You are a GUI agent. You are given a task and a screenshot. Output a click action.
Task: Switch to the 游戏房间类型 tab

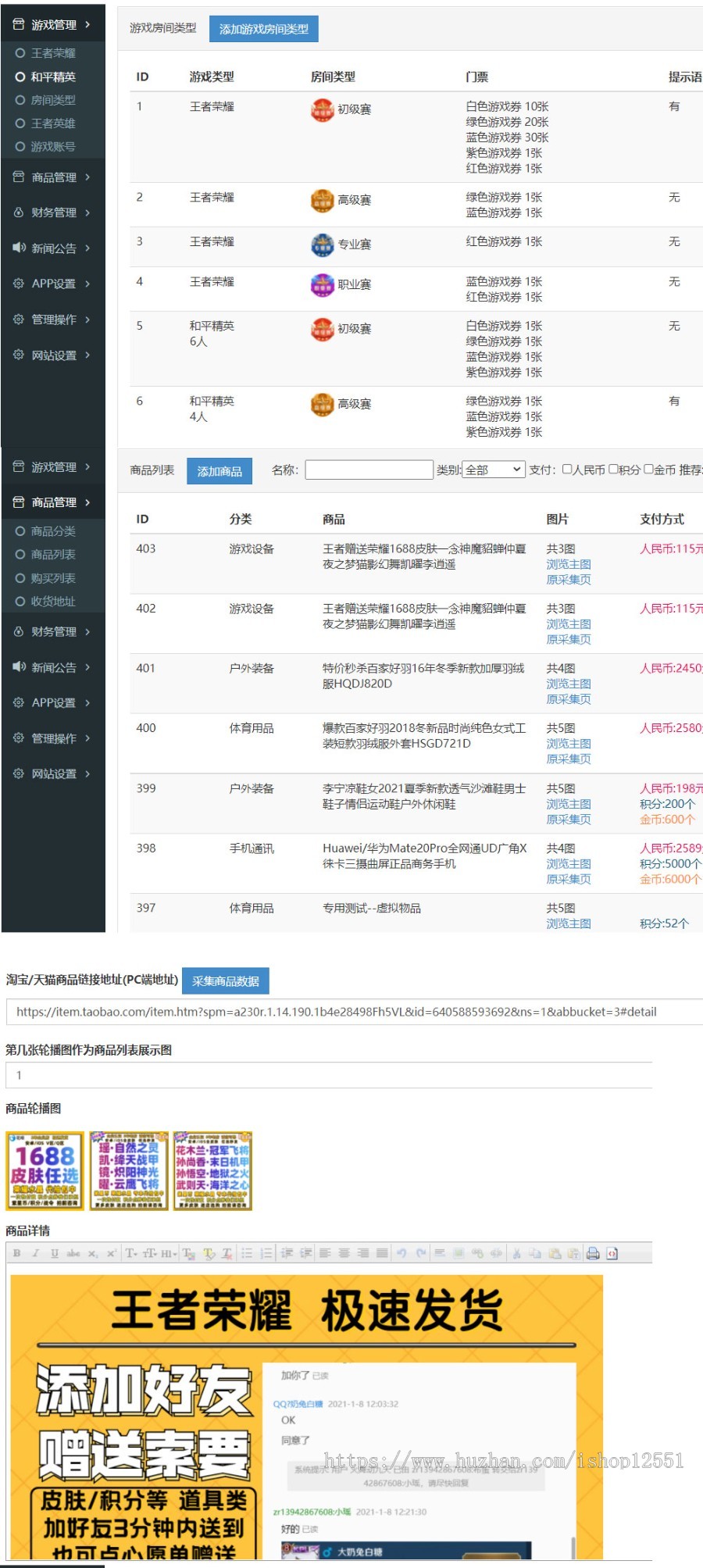tap(162, 28)
